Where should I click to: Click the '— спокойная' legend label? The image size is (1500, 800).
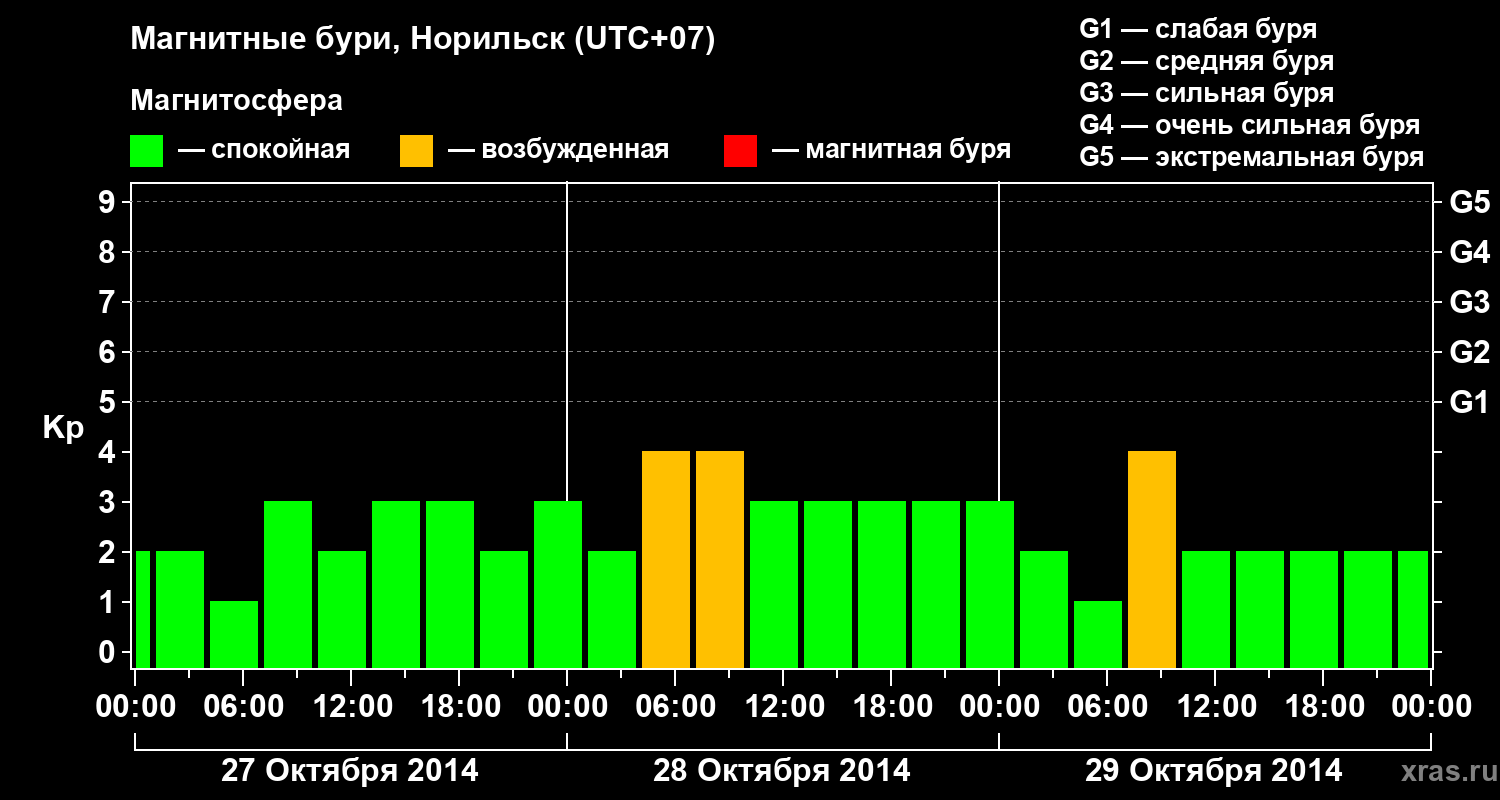pyautogui.click(x=264, y=151)
